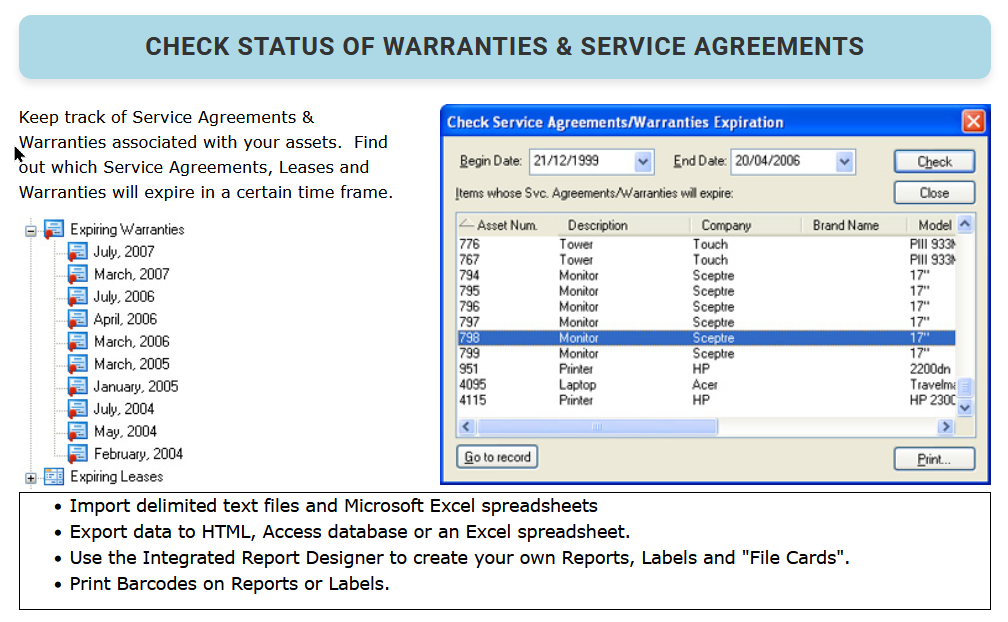Select April, 2006 tree label
Viewport: 1008px width, 622px height.
(125, 319)
